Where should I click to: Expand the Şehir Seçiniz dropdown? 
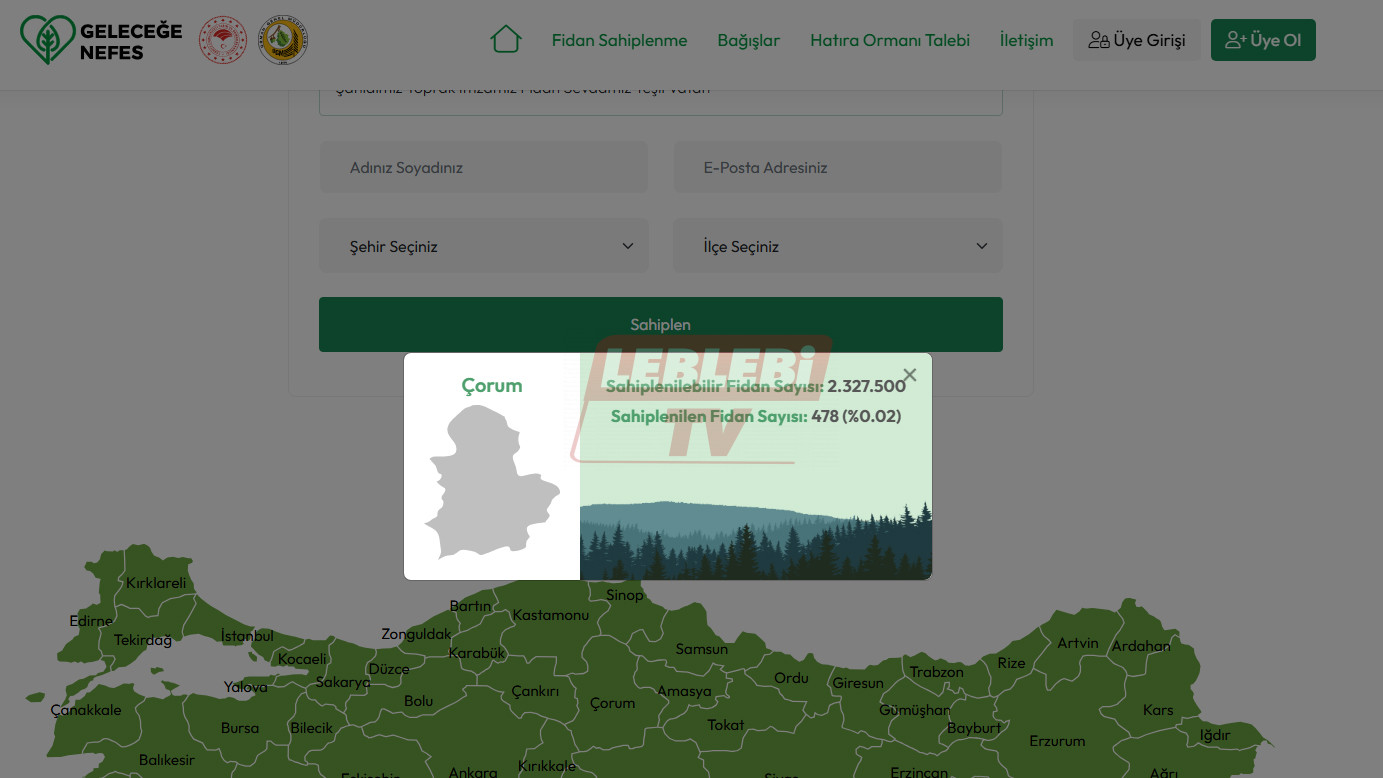click(483, 246)
